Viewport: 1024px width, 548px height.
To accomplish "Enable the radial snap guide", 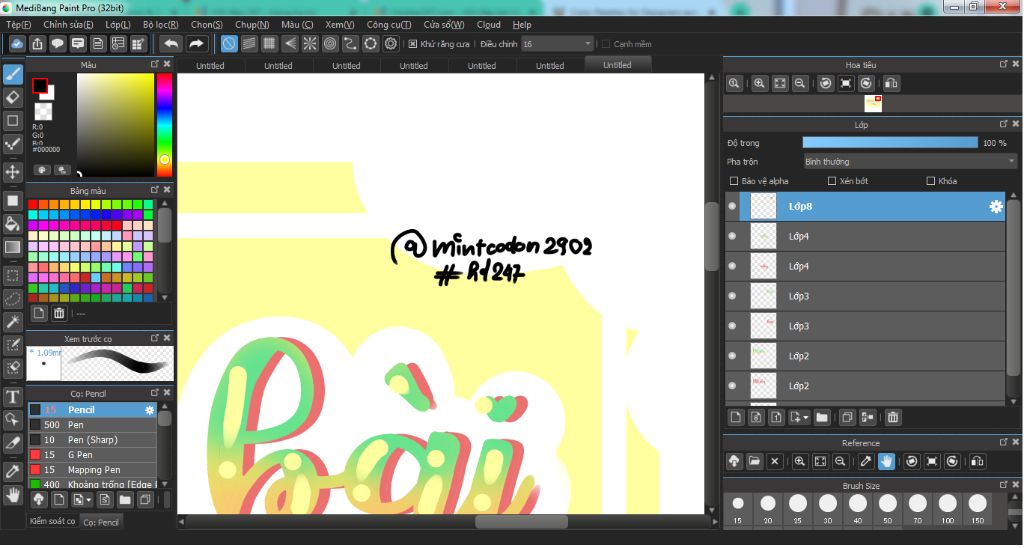I will pyautogui.click(x=310, y=44).
